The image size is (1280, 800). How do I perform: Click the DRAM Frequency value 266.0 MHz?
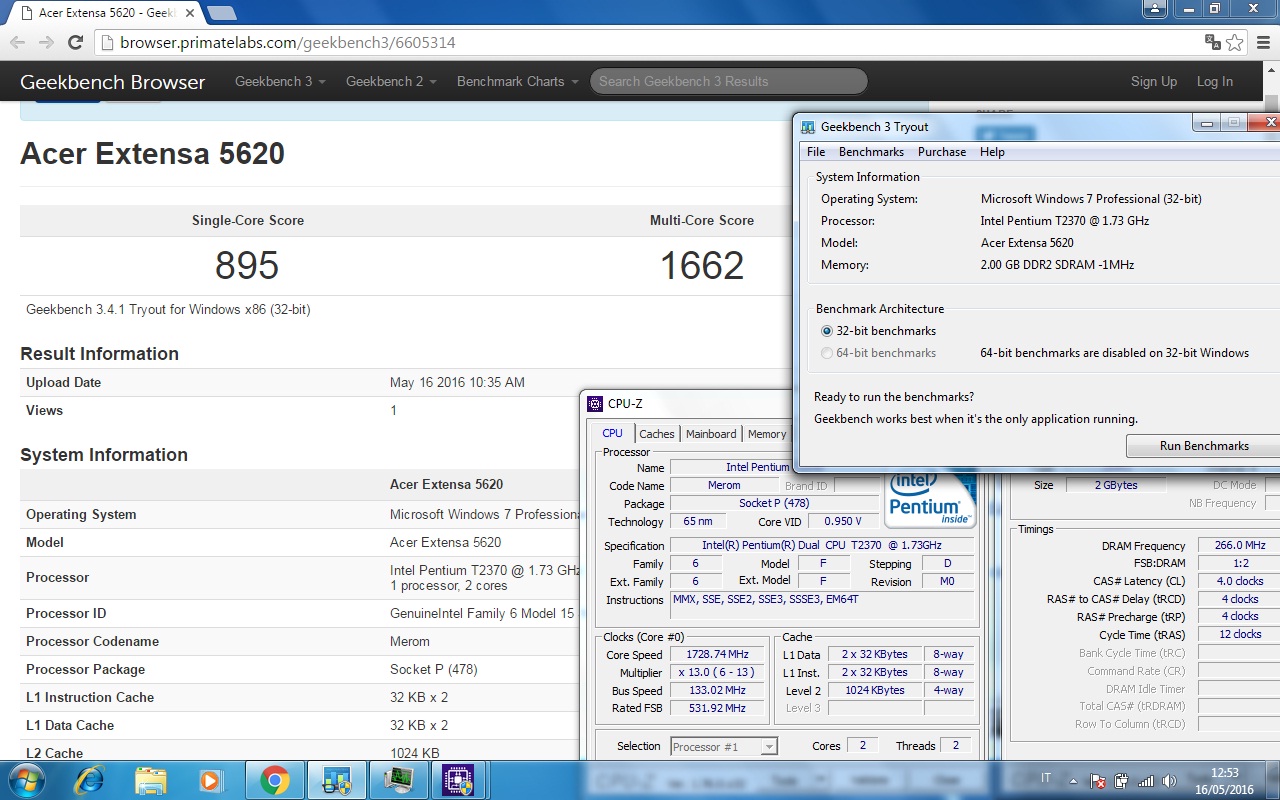tap(1239, 545)
